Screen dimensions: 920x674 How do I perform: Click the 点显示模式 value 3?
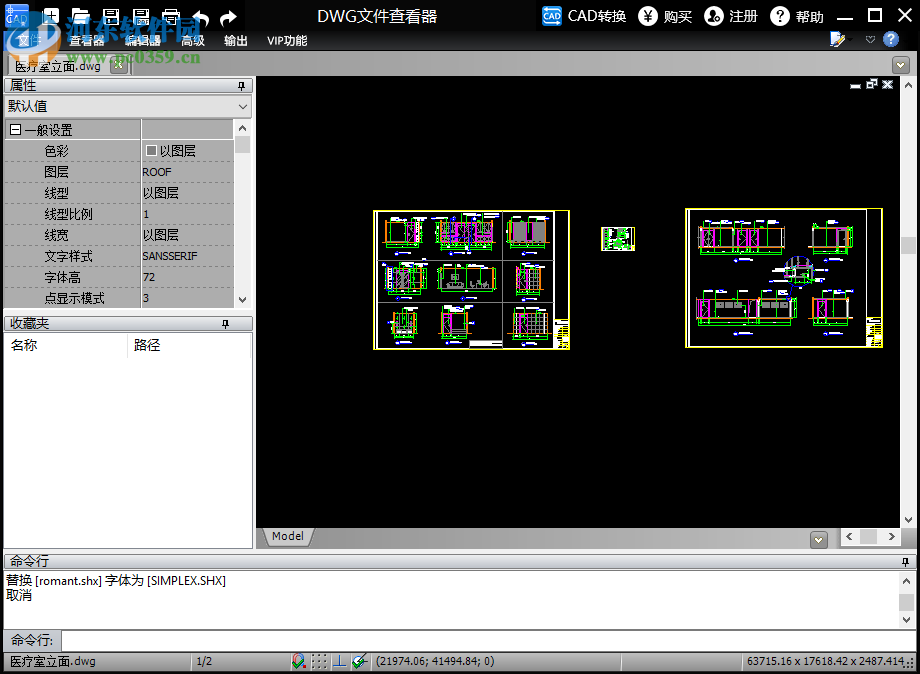pos(146,298)
